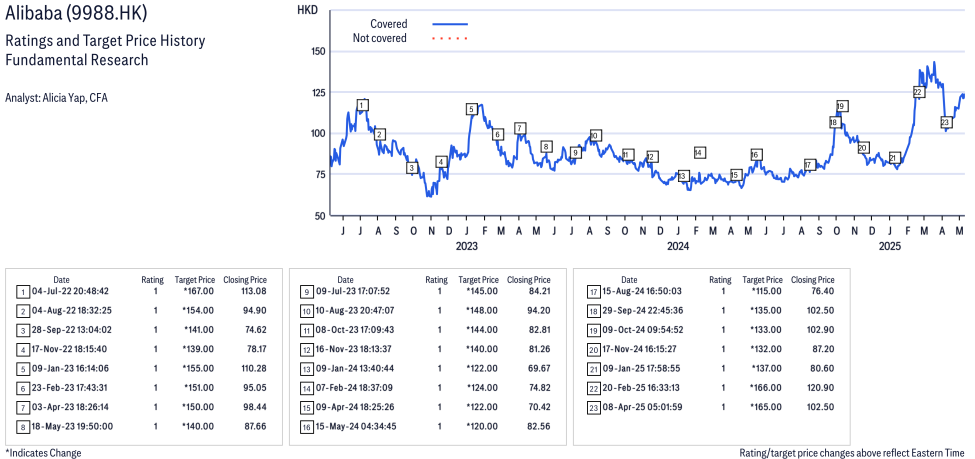This screenshot has width=975, height=459.
Task: Click the HKD axis unit label
Action: [x=307, y=10]
